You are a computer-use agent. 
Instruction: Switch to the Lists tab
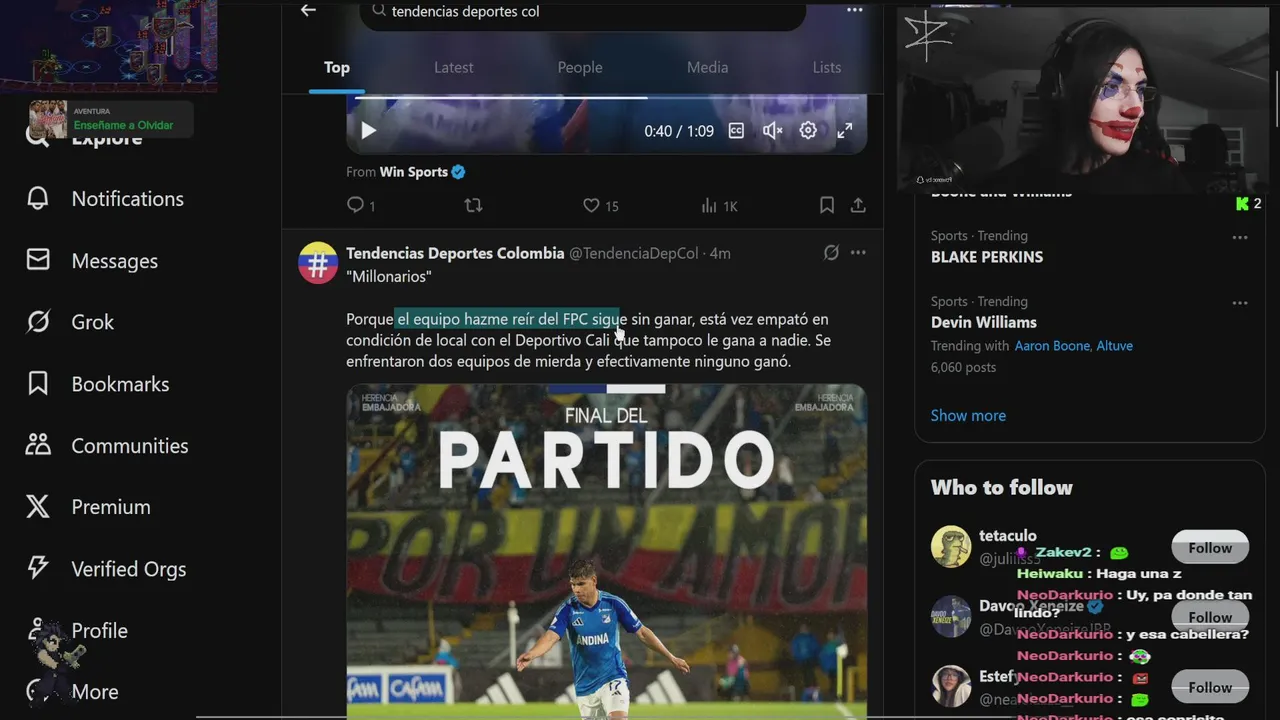pos(827,68)
